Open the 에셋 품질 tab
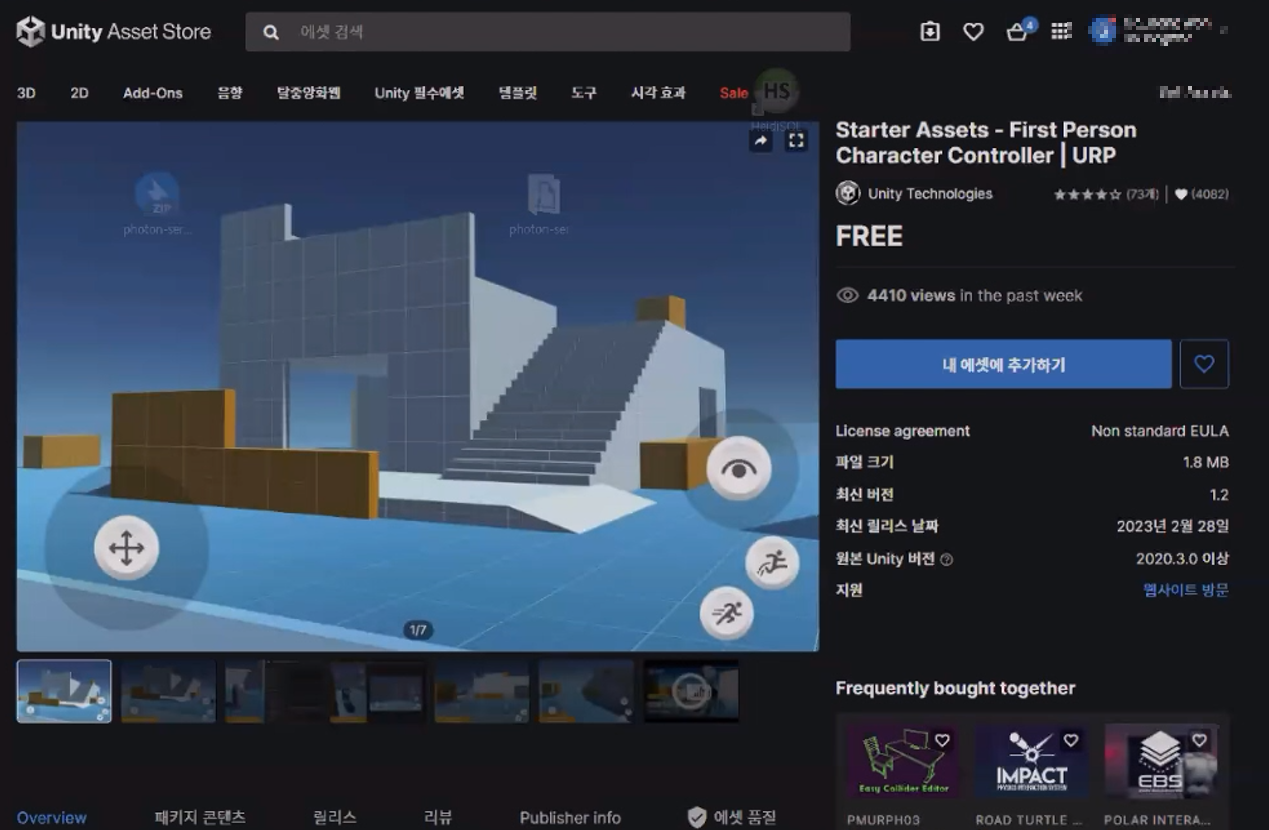The image size is (1269, 830). pos(732,817)
